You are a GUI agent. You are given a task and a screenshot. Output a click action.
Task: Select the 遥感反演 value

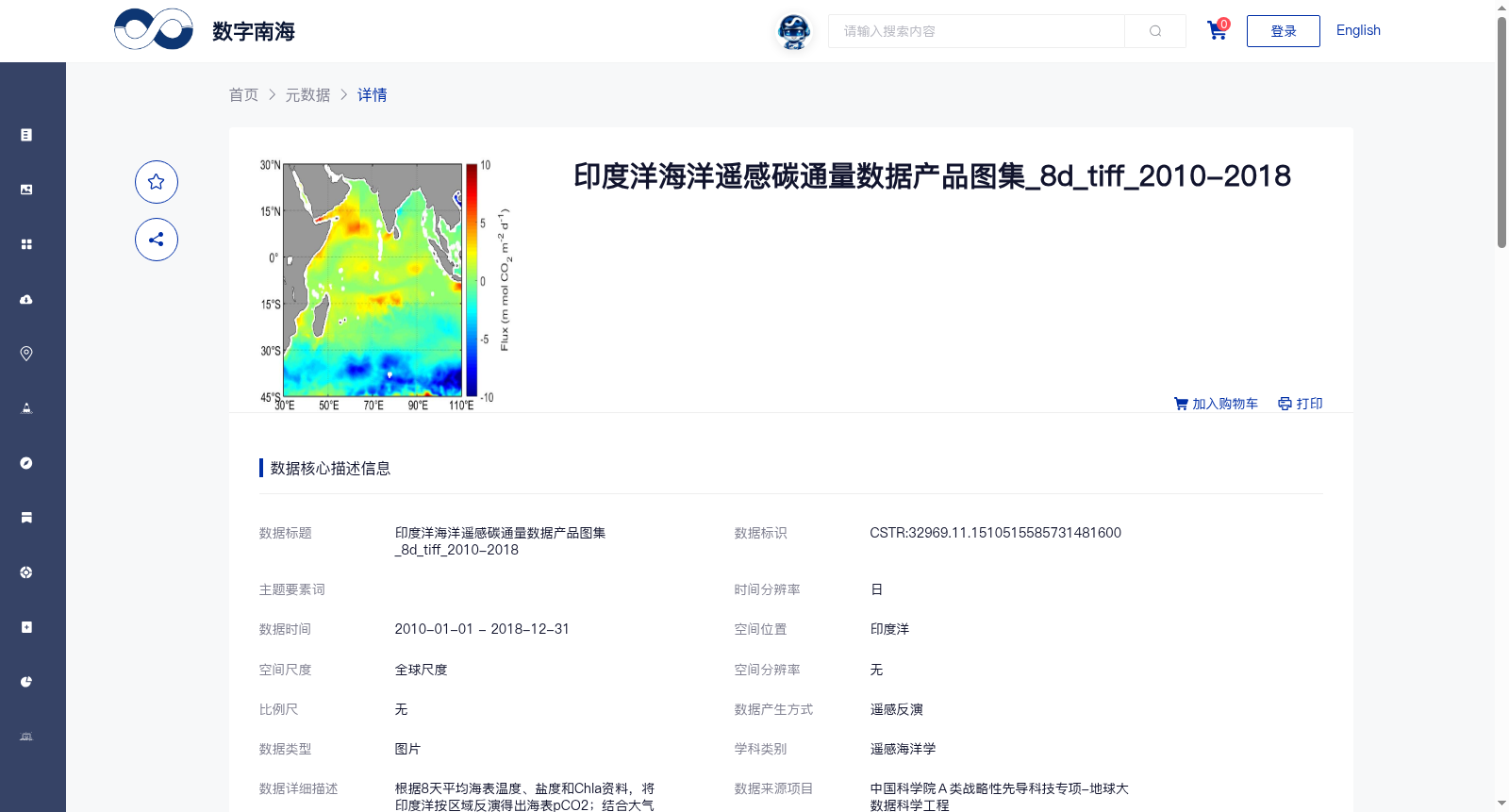[896, 709]
